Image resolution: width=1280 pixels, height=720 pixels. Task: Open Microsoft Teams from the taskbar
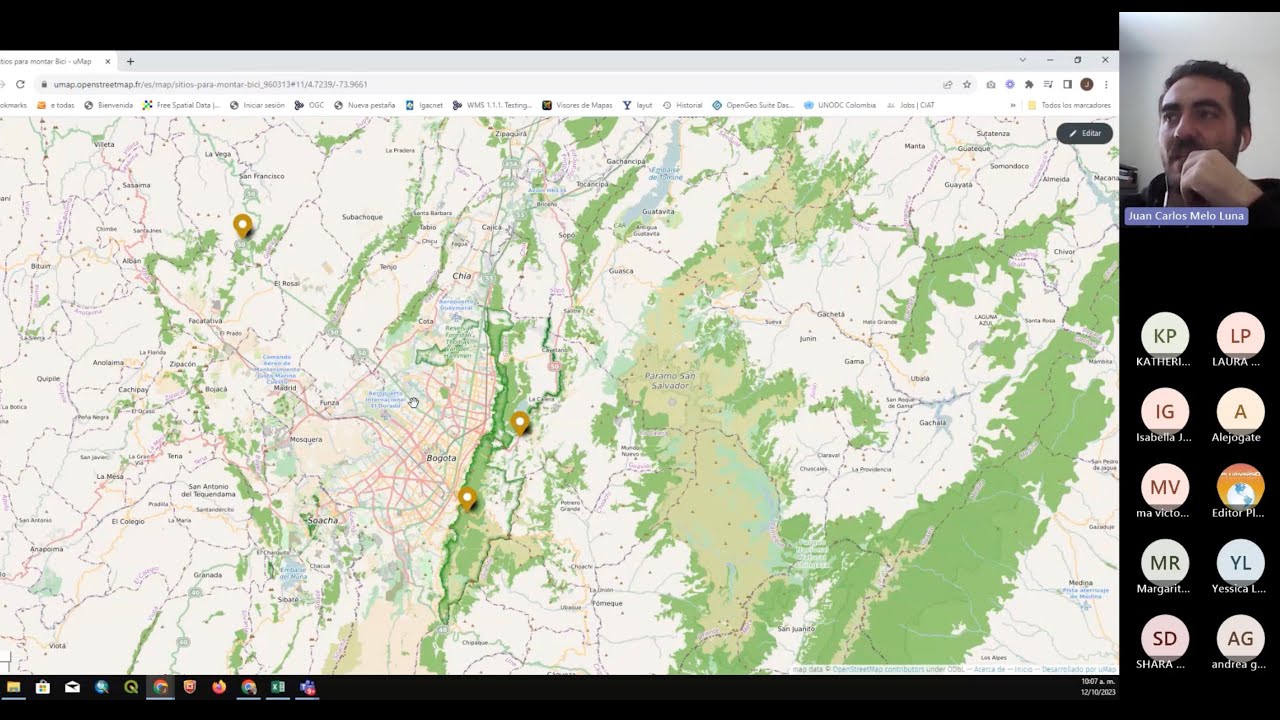pos(307,687)
